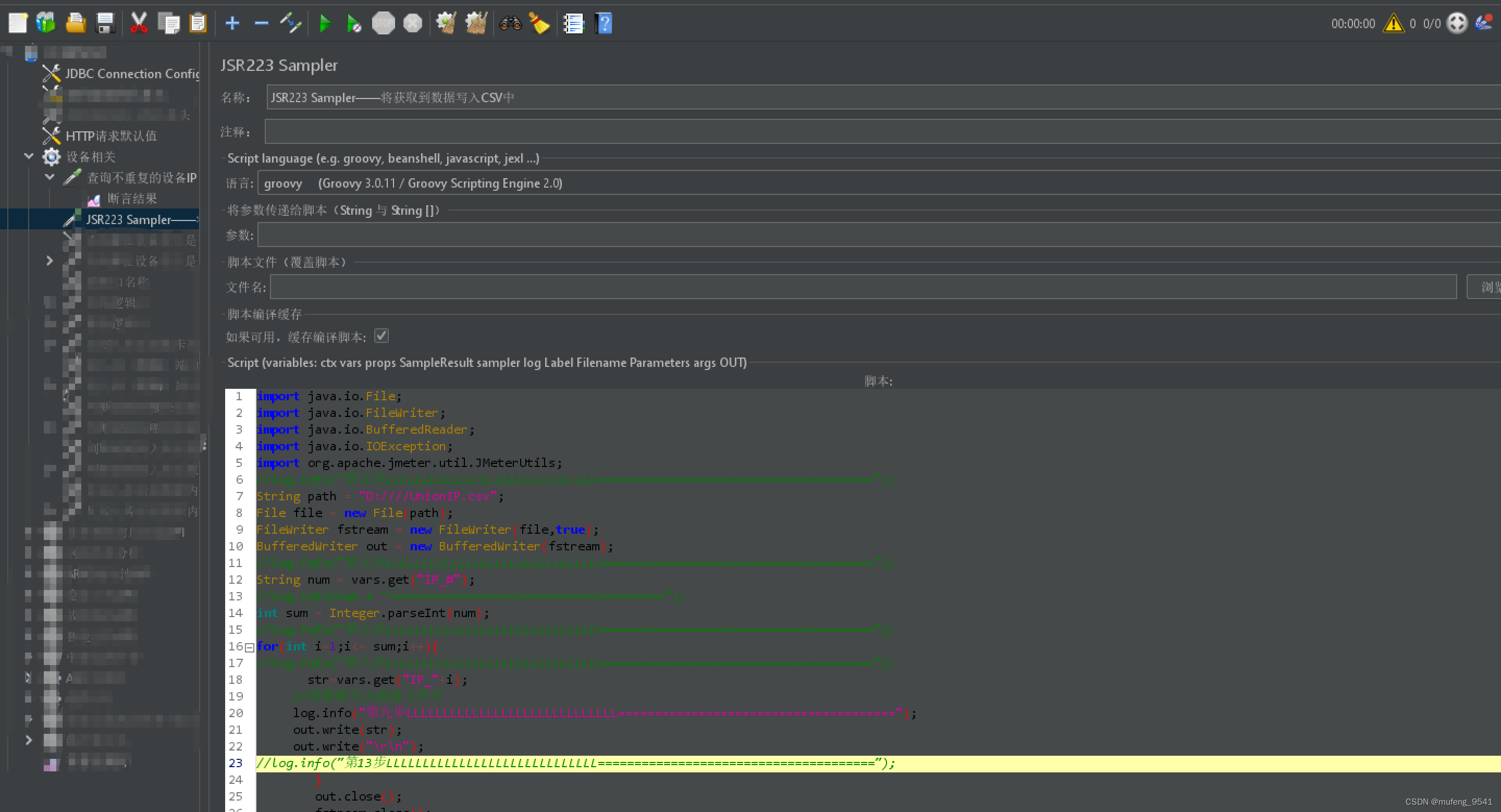Click the 00:00:00 elapsed time display

[x=1353, y=23]
